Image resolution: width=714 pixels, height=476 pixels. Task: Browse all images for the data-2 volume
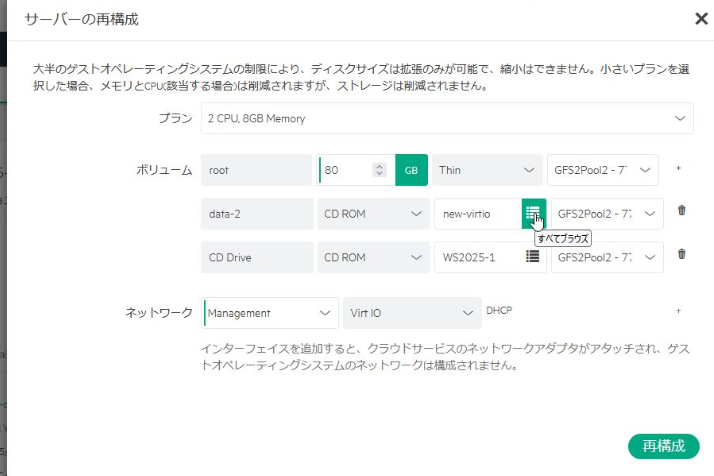tap(532, 213)
